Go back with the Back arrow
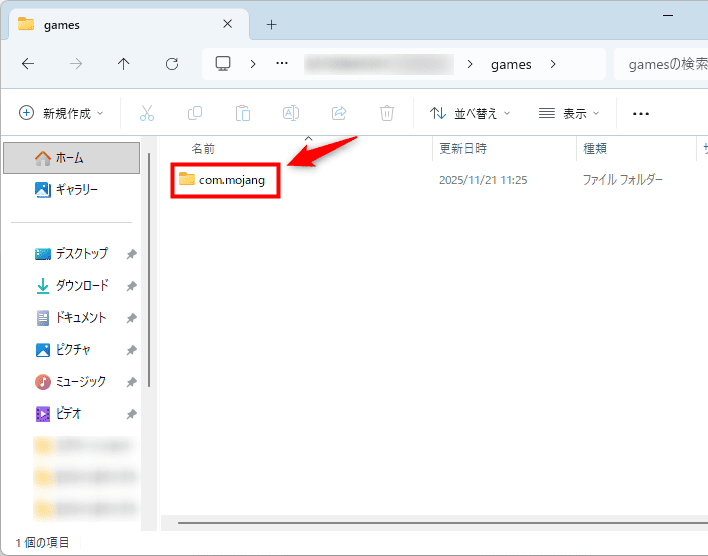Viewport: 708px width, 556px height. click(x=28, y=64)
